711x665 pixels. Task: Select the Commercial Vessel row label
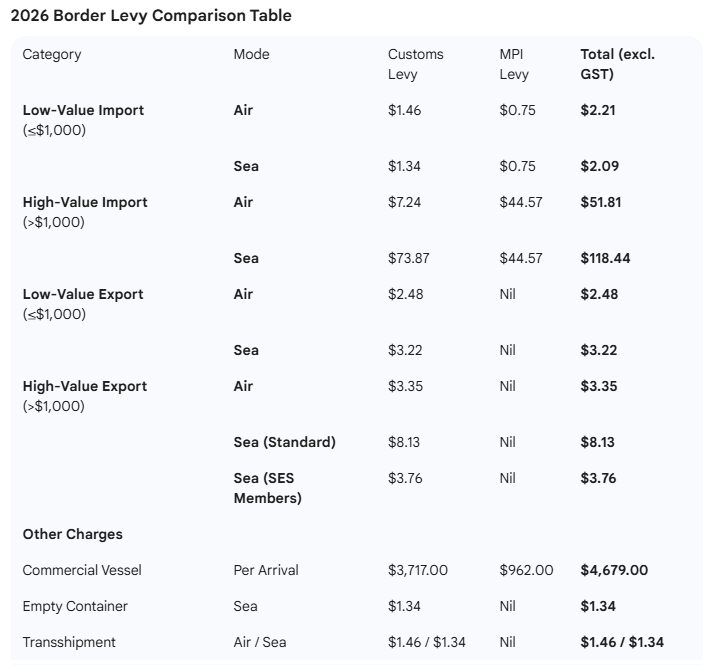point(82,570)
